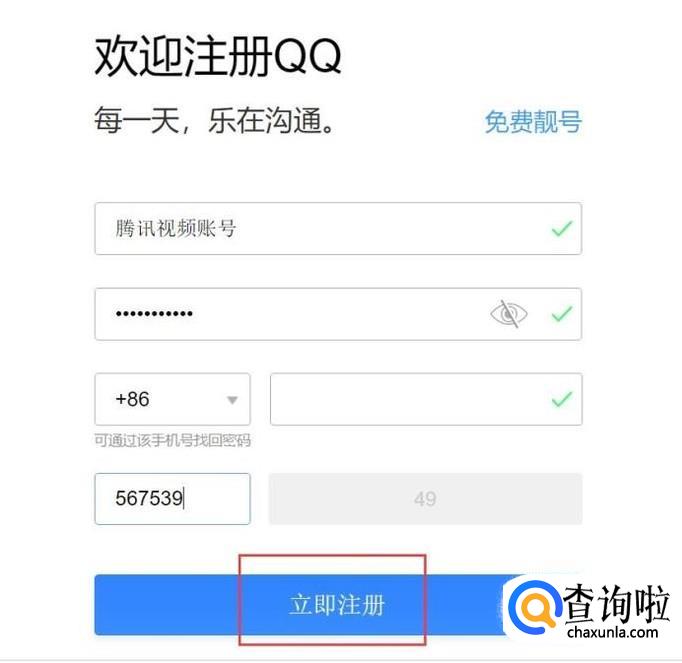Click the chaxunla.com watermark text

coord(612,631)
